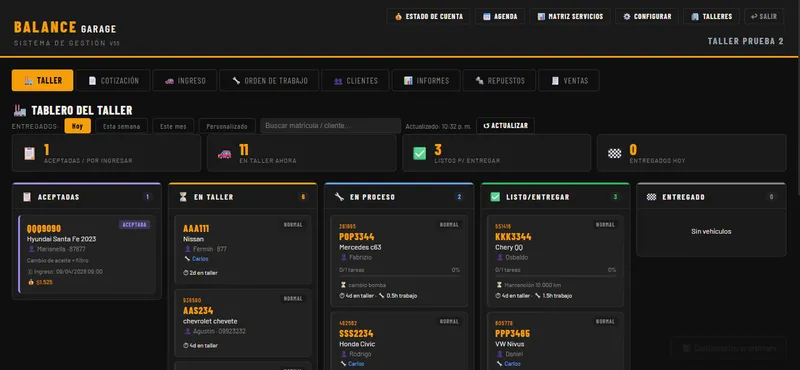The height and width of the screenshot is (370, 800).
Task: Click the progress bar on POP3344 card
Action: click(x=399, y=276)
